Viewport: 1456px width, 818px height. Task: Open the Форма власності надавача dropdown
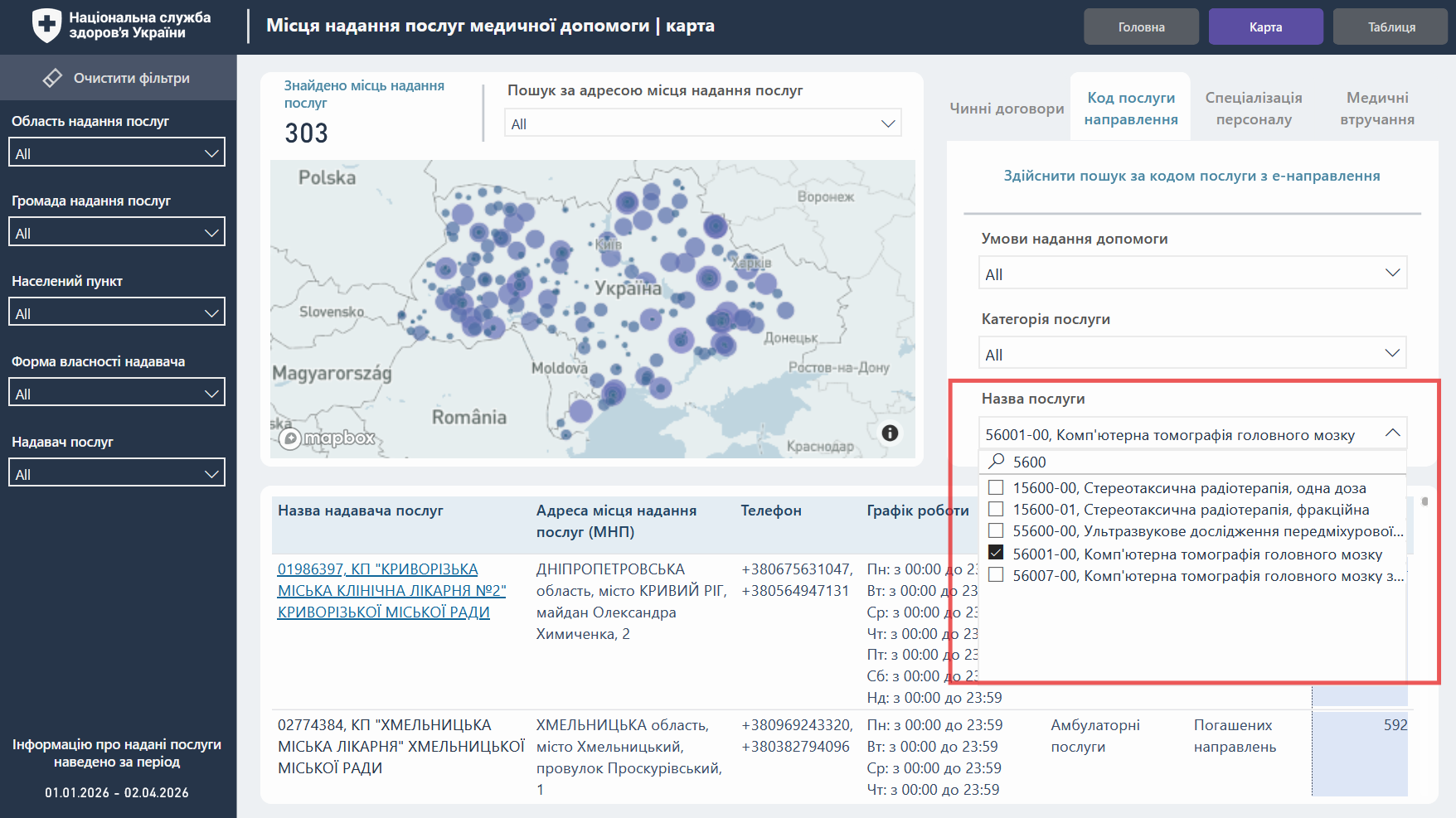[117, 393]
